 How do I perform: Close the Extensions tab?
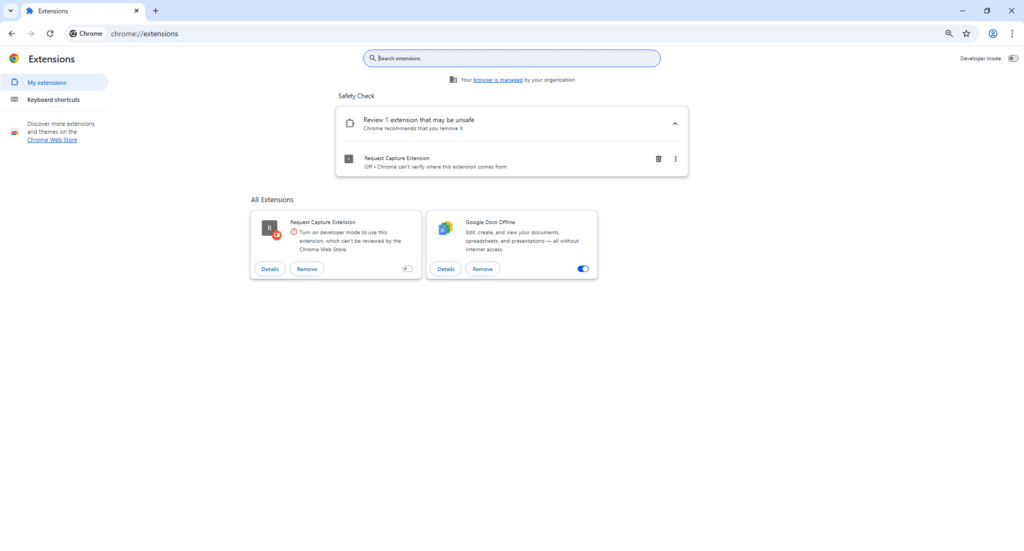pos(136,10)
